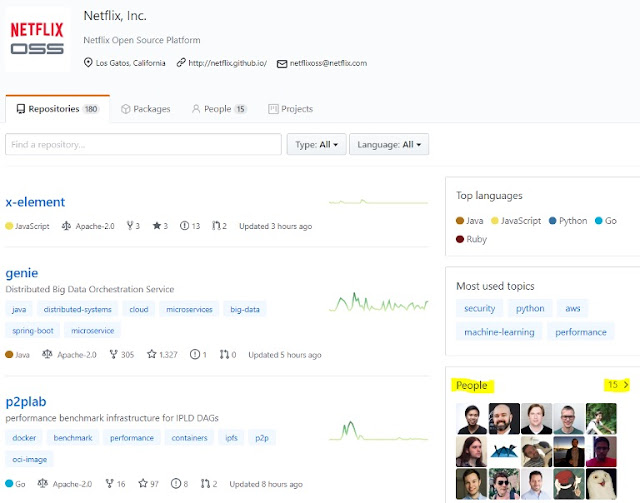Select the spring-boot topic tag

coord(33,331)
